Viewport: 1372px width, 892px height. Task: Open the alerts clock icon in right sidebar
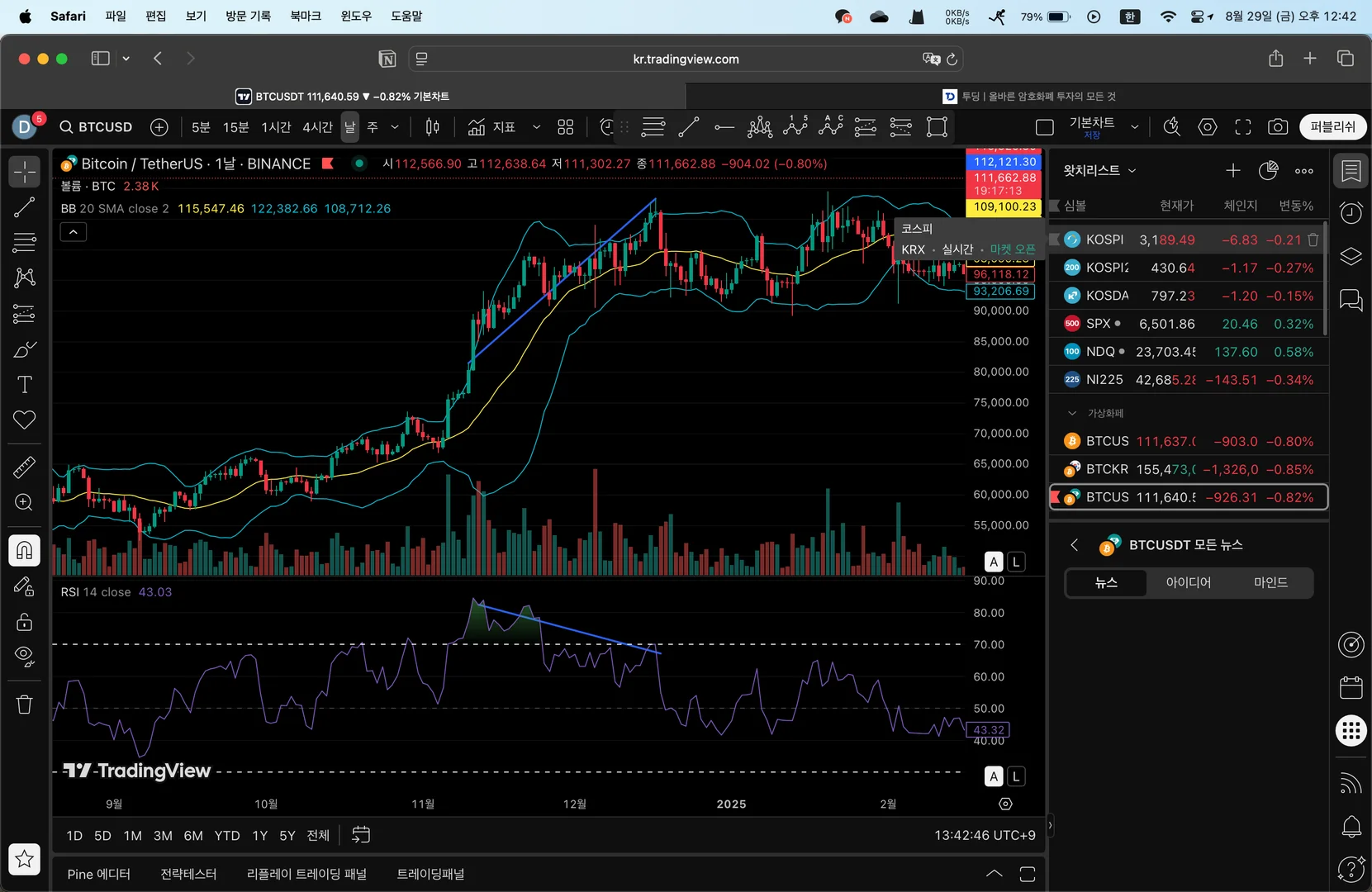click(1351, 213)
